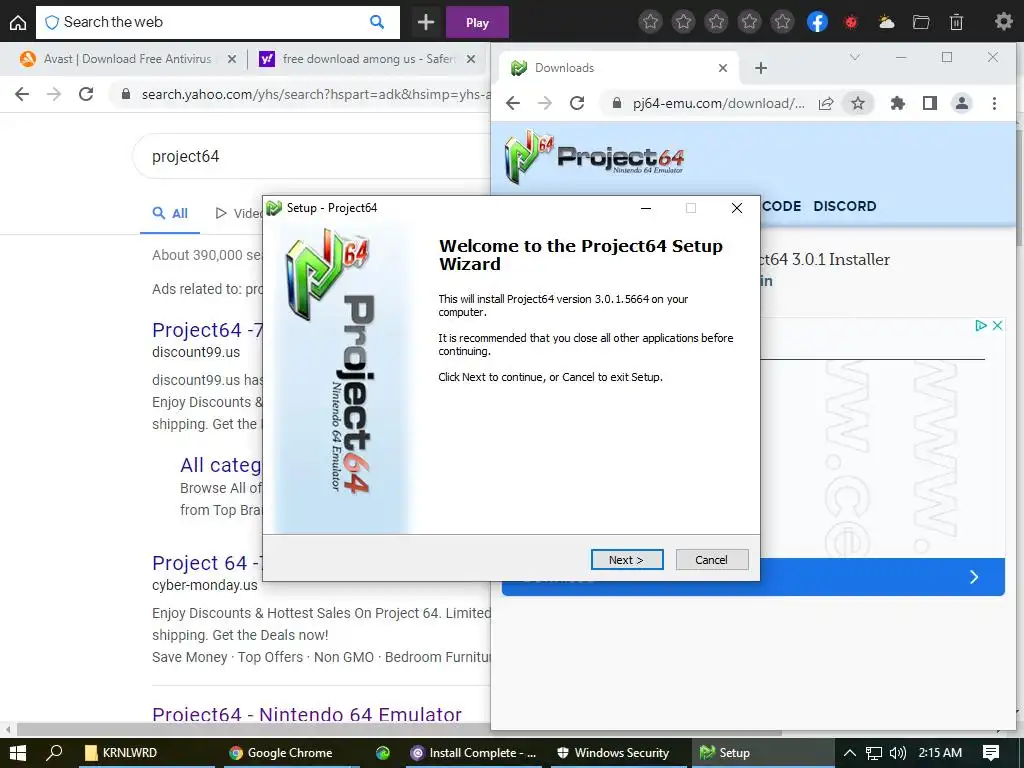Click the purple Play button
Screen dimensions: 1024x768
point(477,23)
